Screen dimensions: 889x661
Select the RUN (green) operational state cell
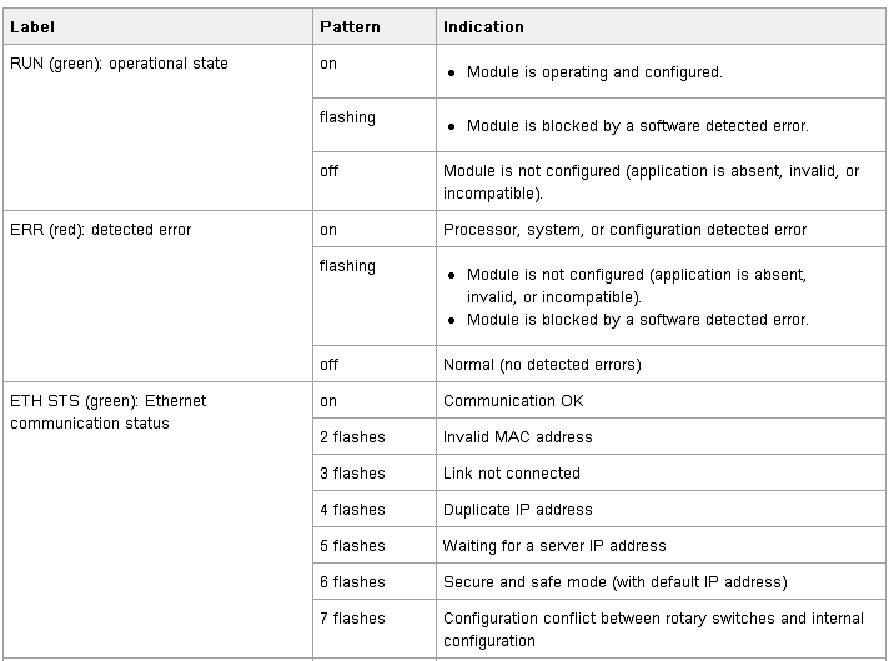tap(158, 128)
